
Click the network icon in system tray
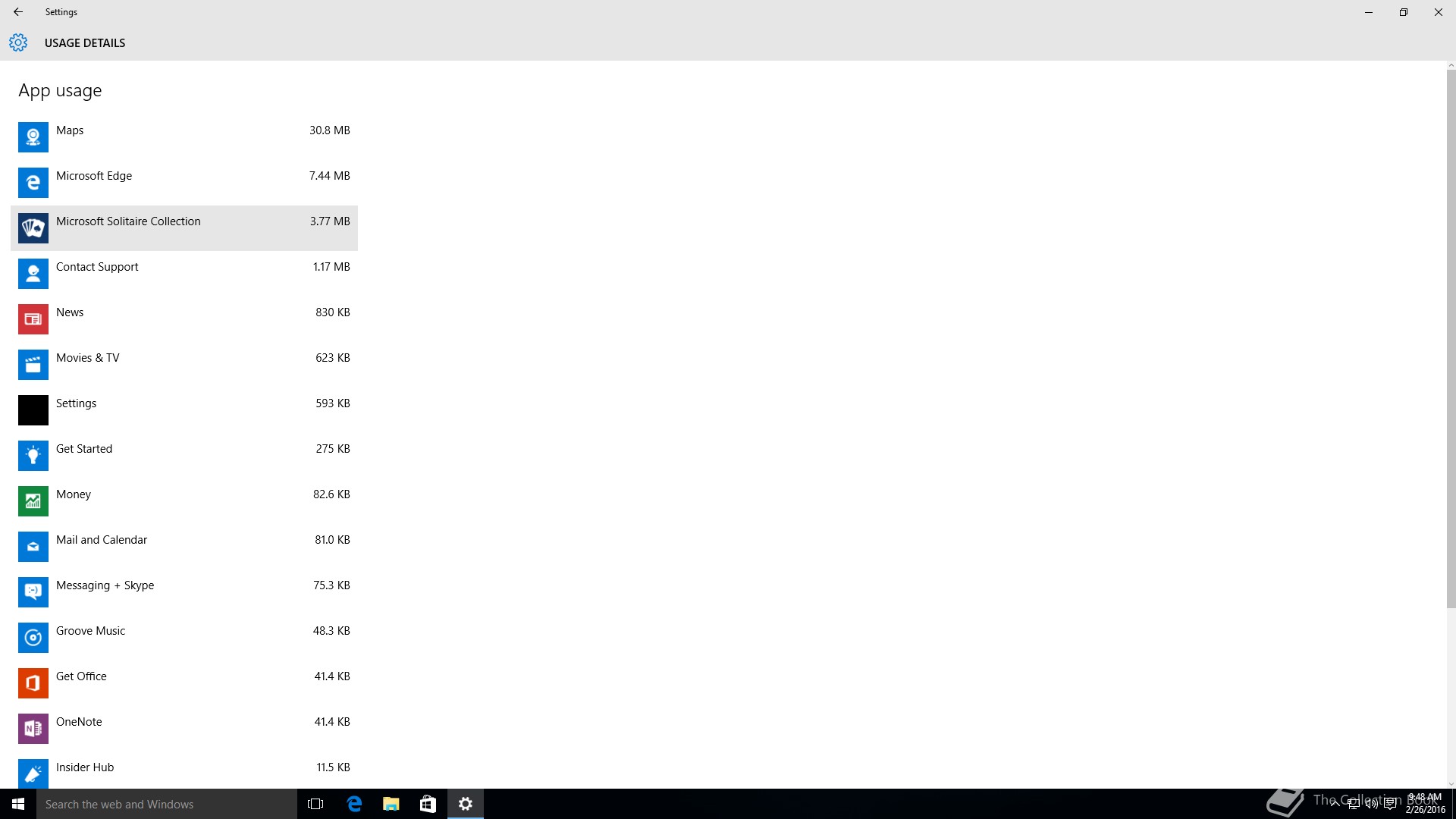[1354, 804]
